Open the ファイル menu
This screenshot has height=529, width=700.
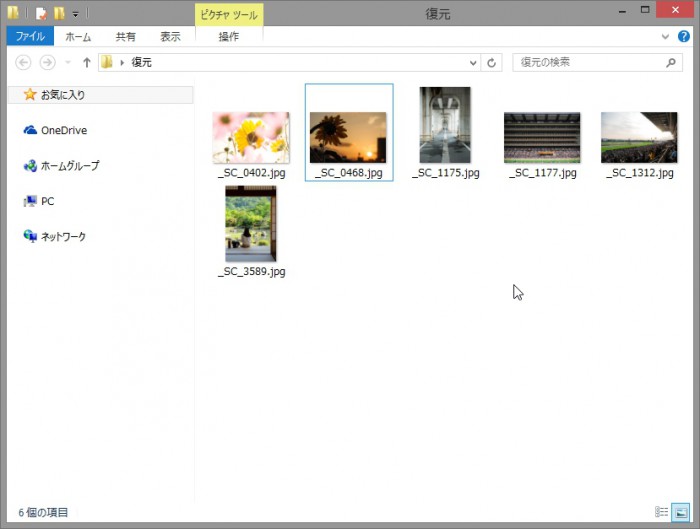30,36
